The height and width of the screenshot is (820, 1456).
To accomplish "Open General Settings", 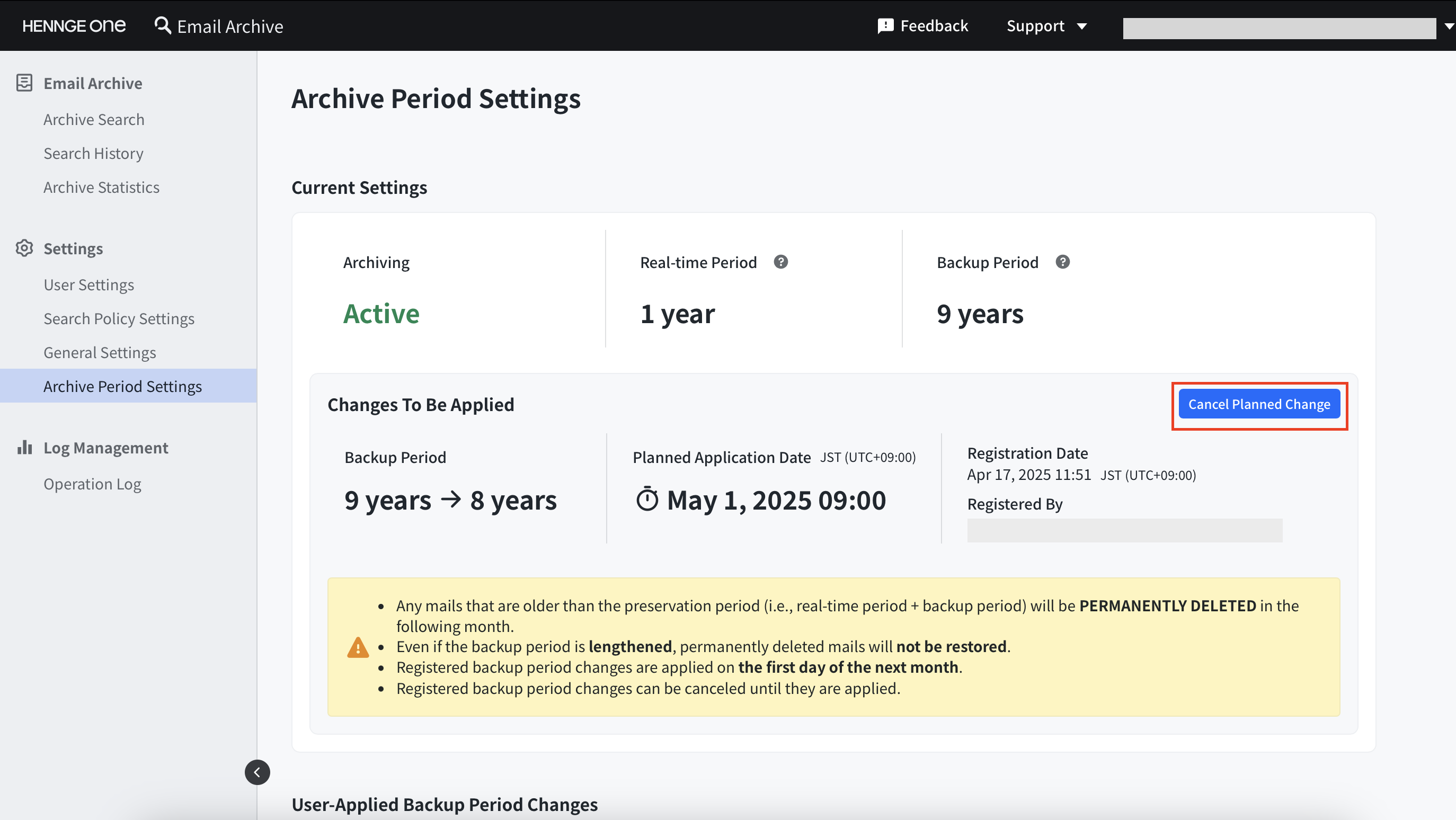I will tap(100, 353).
